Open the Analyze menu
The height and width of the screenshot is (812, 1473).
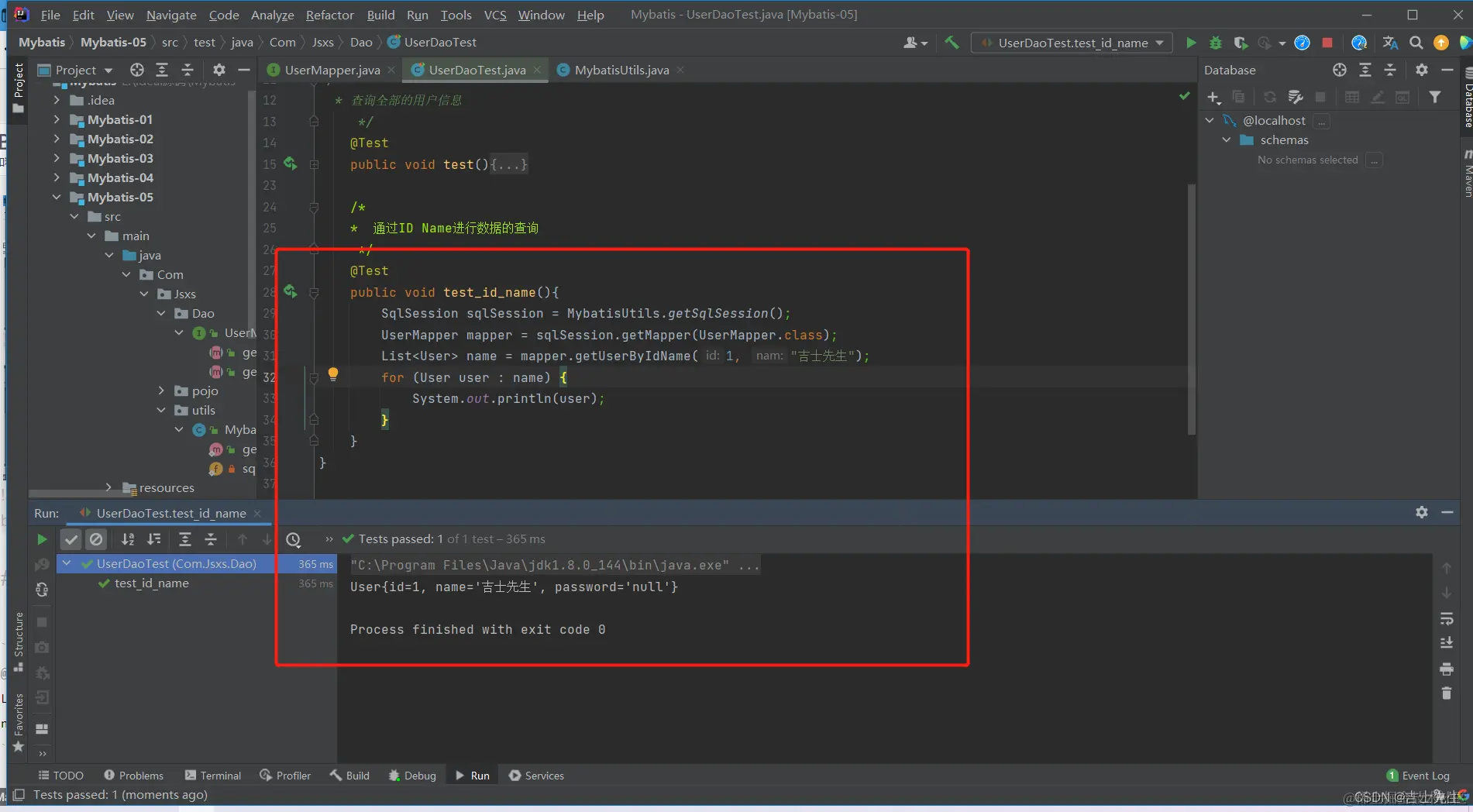coord(272,15)
